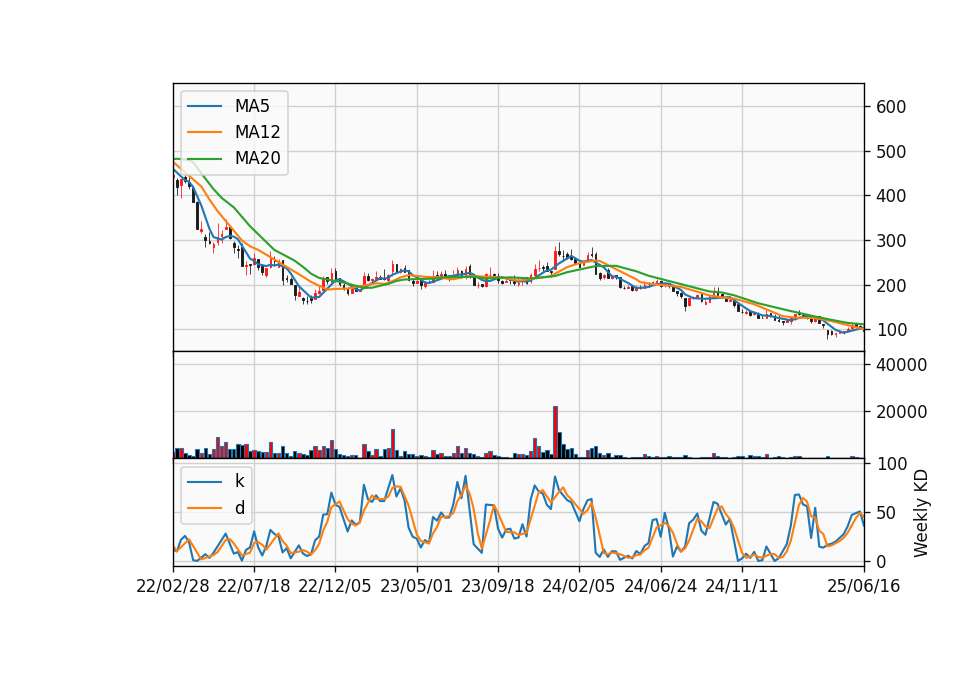Click the 23/05/01 date axis label
This screenshot has width=960, height=690.
pyautogui.click(x=417, y=586)
